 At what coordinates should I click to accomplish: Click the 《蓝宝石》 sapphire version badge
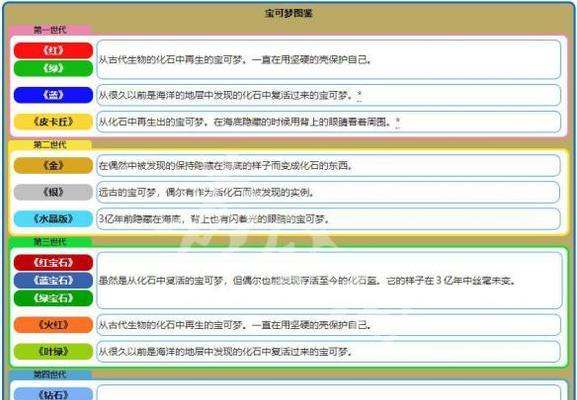click(53, 280)
